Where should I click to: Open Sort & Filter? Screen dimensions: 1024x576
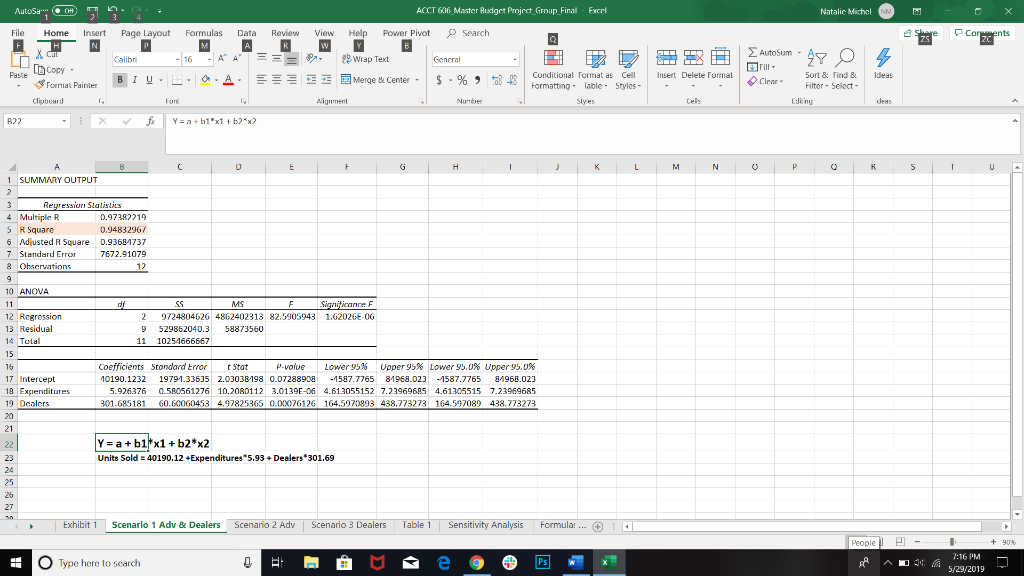pos(816,69)
